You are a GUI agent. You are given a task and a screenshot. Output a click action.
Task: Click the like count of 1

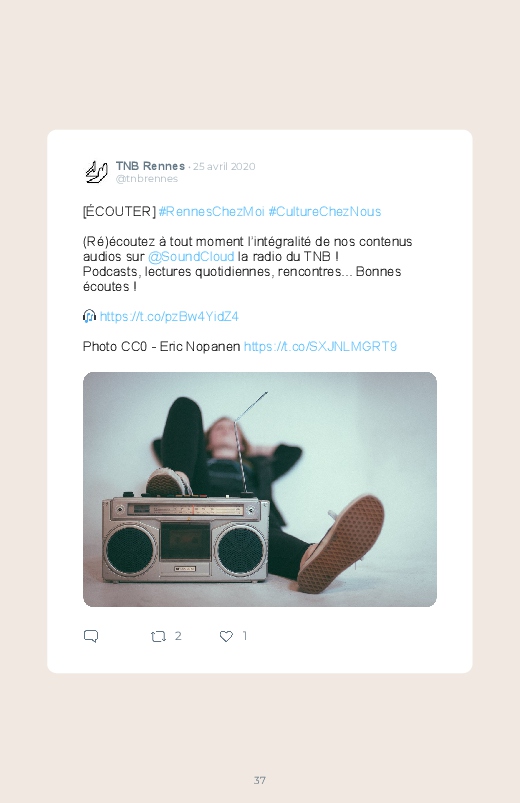coord(245,636)
